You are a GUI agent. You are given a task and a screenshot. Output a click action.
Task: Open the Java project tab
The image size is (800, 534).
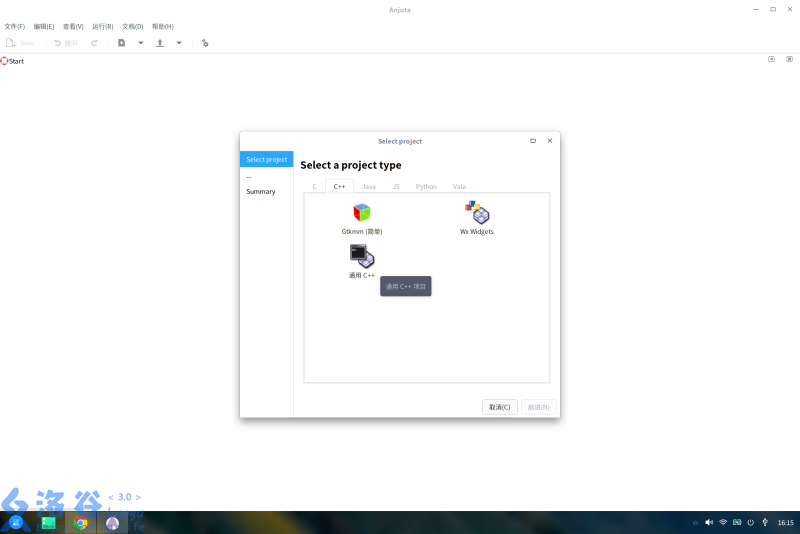[x=369, y=187]
